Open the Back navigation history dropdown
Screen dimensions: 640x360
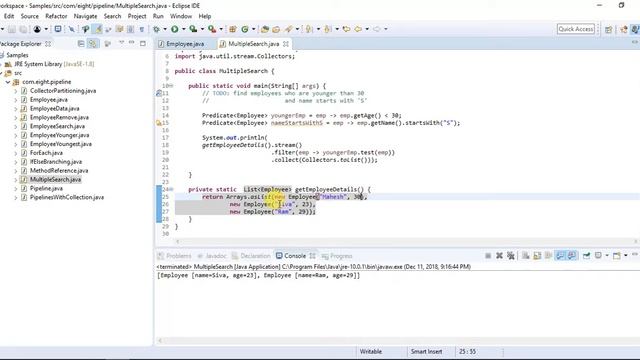click(x=367, y=29)
